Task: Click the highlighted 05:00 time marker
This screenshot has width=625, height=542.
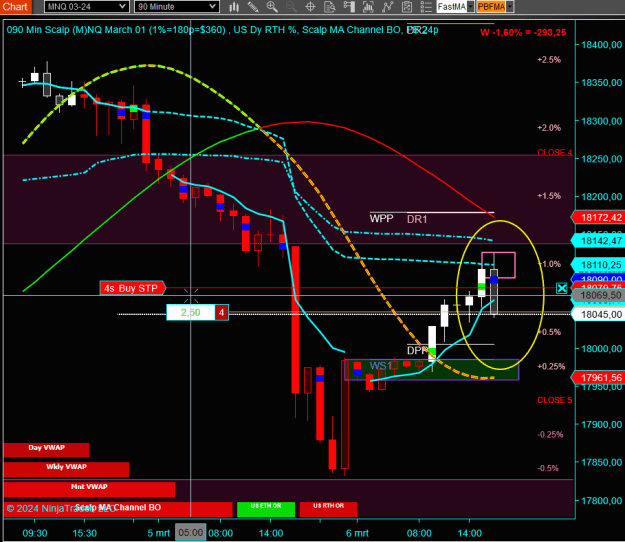Action: [x=191, y=532]
